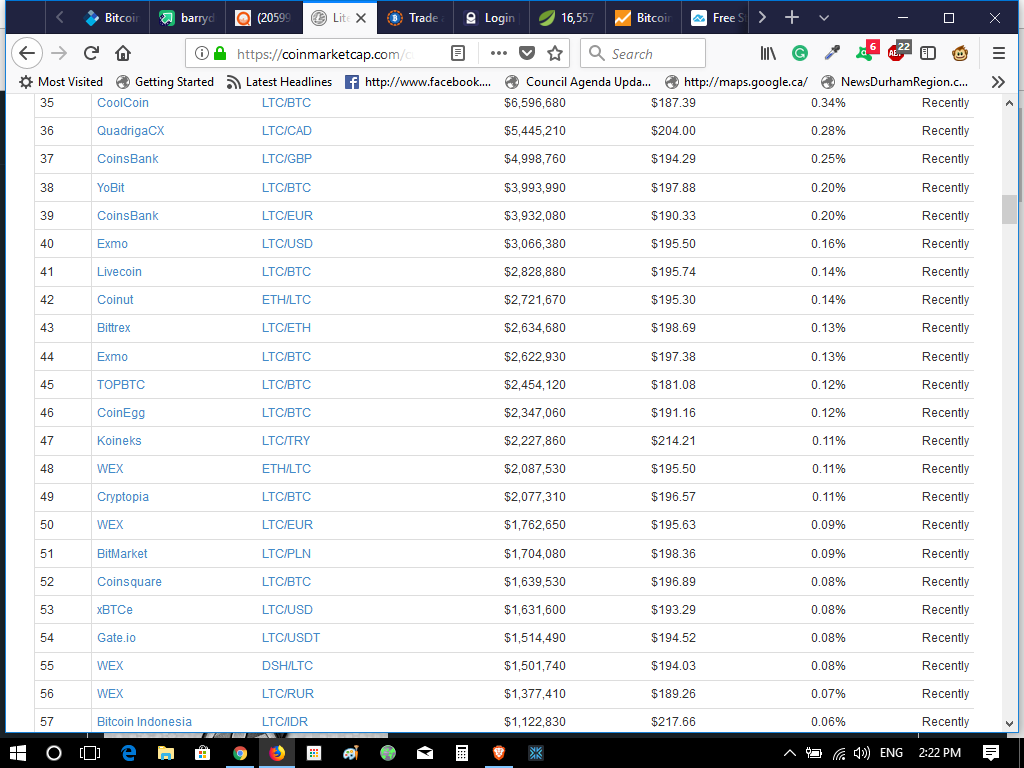Open Most Visited bookmarks folder
The height and width of the screenshot is (768, 1024).
61,82
